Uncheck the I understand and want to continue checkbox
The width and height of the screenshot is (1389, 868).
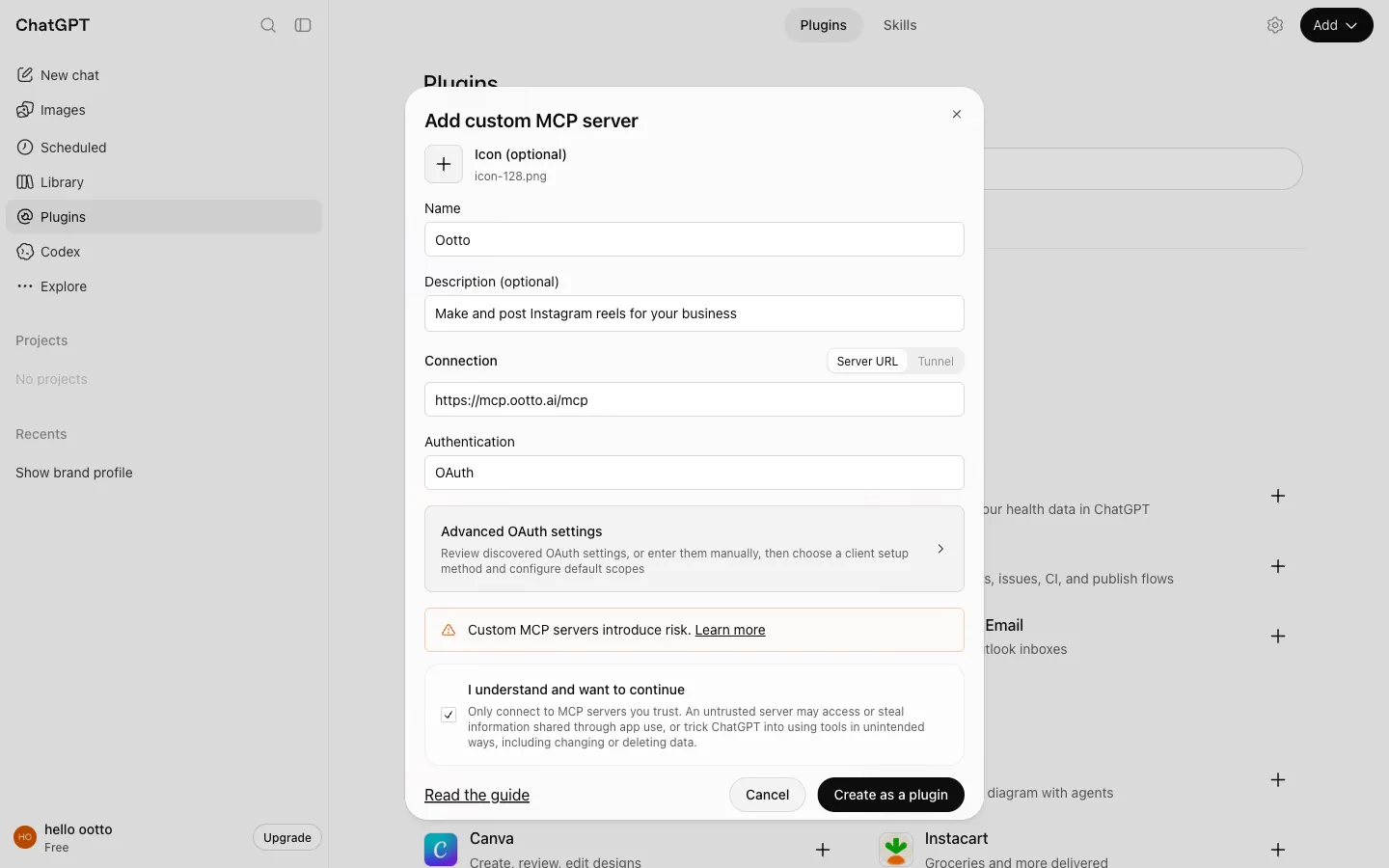tap(449, 715)
